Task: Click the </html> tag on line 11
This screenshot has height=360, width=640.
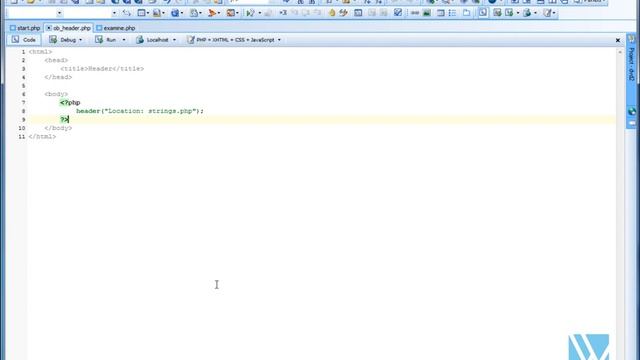Action: click(42, 137)
